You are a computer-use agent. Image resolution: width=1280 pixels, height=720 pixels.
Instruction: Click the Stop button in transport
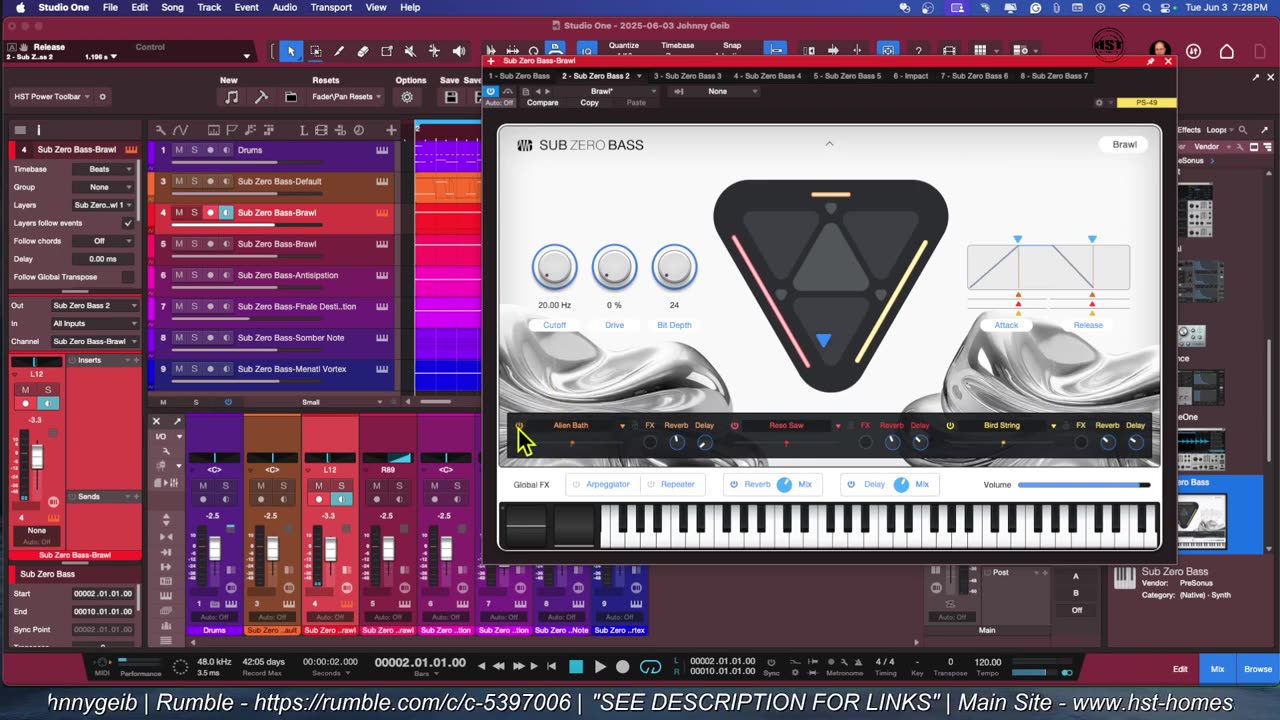point(576,667)
